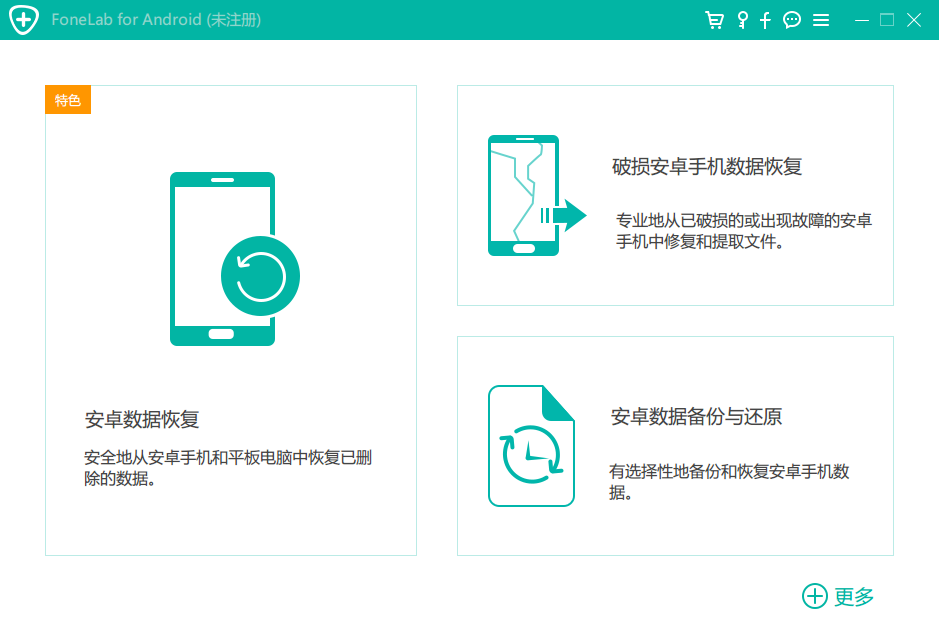Minimize the FoneLab window
Image resolution: width=939 pixels, height=627 pixels.
862,20
